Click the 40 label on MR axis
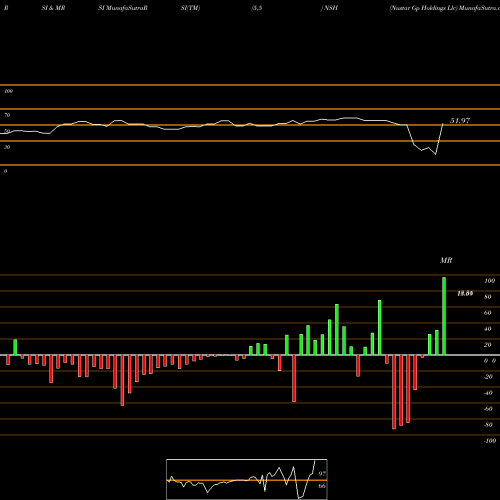Image resolution: width=500 pixels, height=500 pixels. [x=488, y=329]
